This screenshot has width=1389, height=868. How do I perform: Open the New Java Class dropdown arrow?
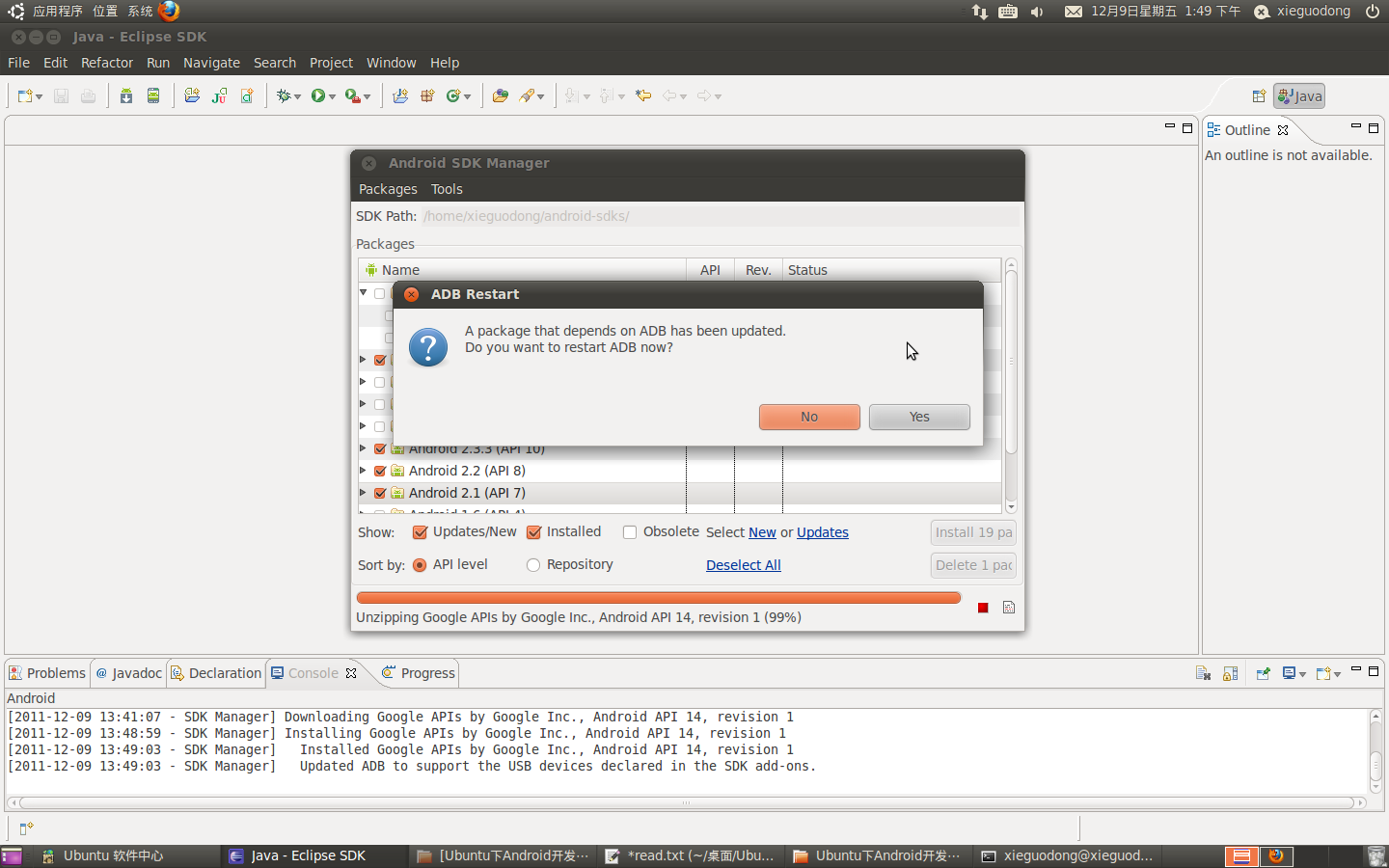point(468,96)
